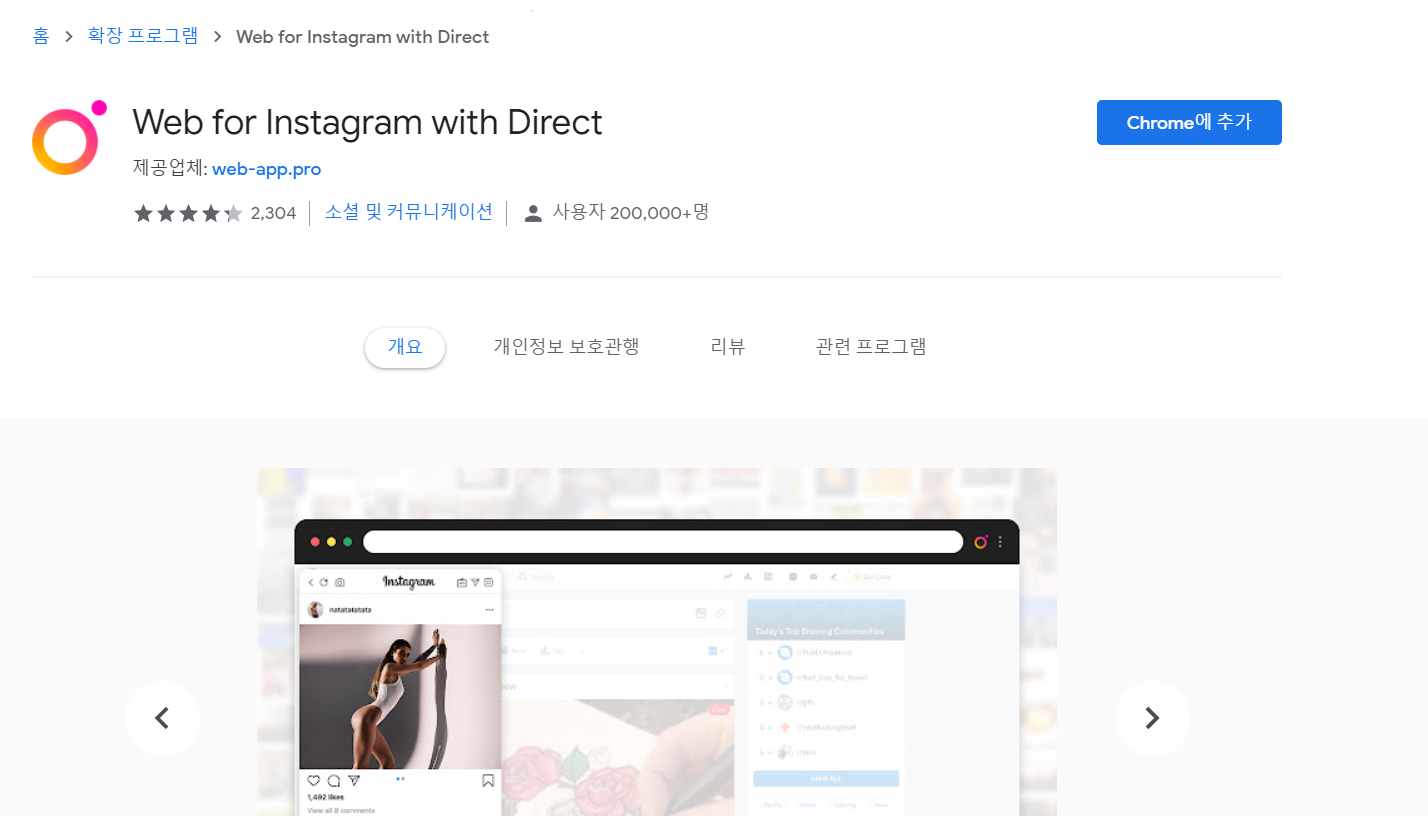Click the 'Chrome에 추가' button
The width and height of the screenshot is (1428, 816).
pyautogui.click(x=1189, y=122)
